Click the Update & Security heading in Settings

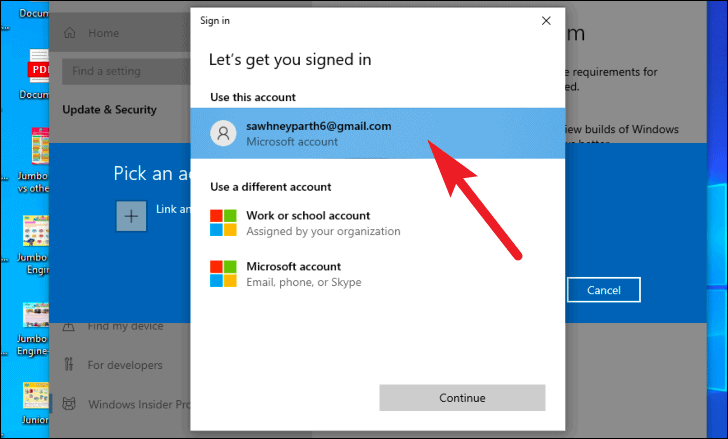[110, 110]
